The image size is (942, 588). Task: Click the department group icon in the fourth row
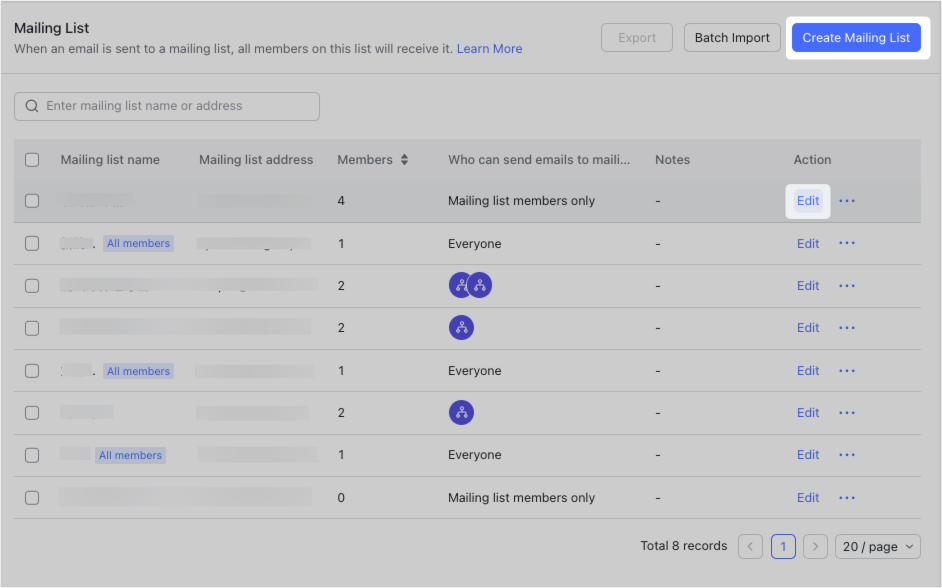[x=461, y=327]
